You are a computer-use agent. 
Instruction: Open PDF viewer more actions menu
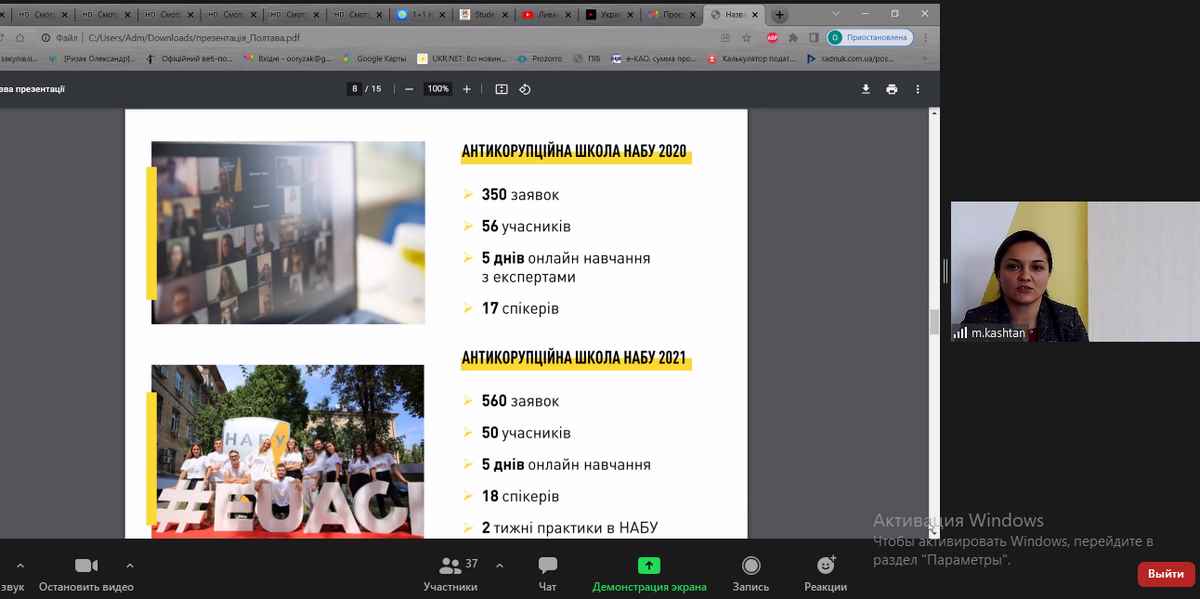[x=918, y=89]
